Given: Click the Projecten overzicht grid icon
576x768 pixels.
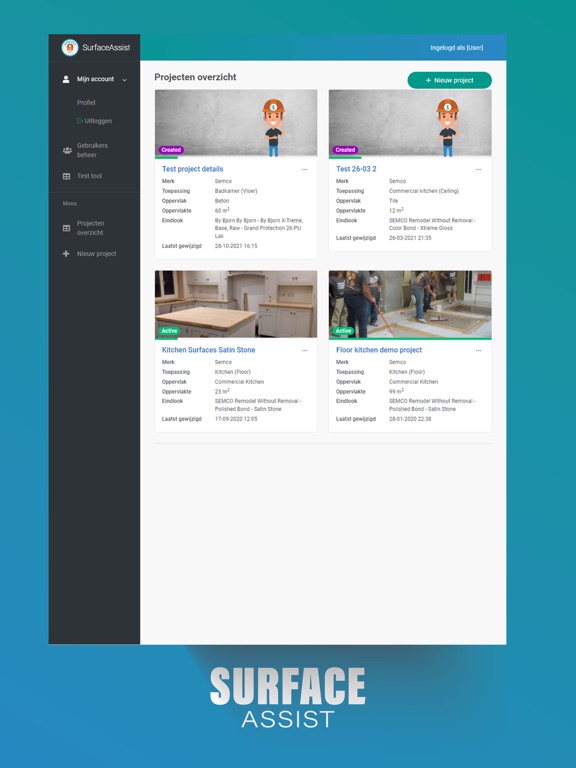Looking at the screenshot, I should tap(67, 228).
